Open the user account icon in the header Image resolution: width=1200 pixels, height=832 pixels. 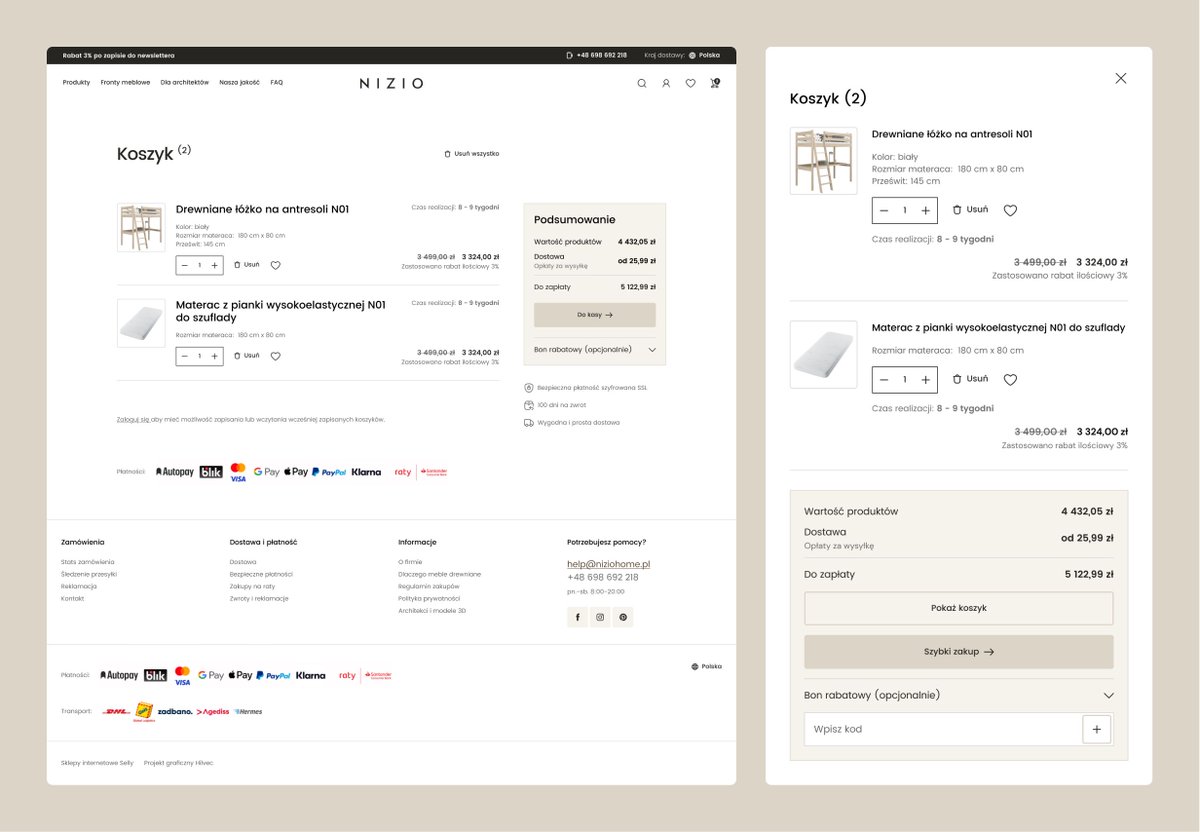point(666,83)
